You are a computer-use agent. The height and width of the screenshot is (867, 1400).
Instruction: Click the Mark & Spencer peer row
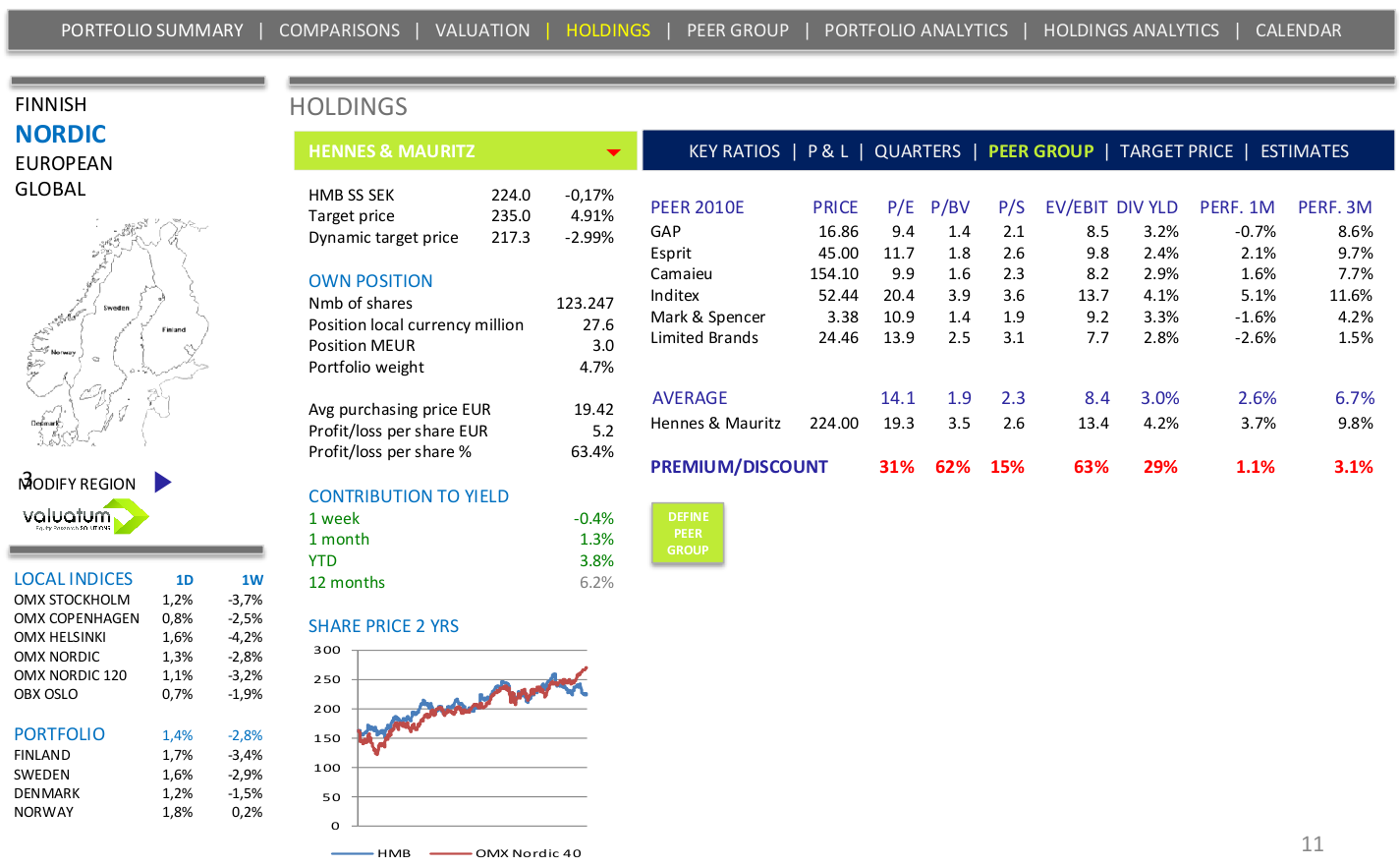coord(1012,317)
